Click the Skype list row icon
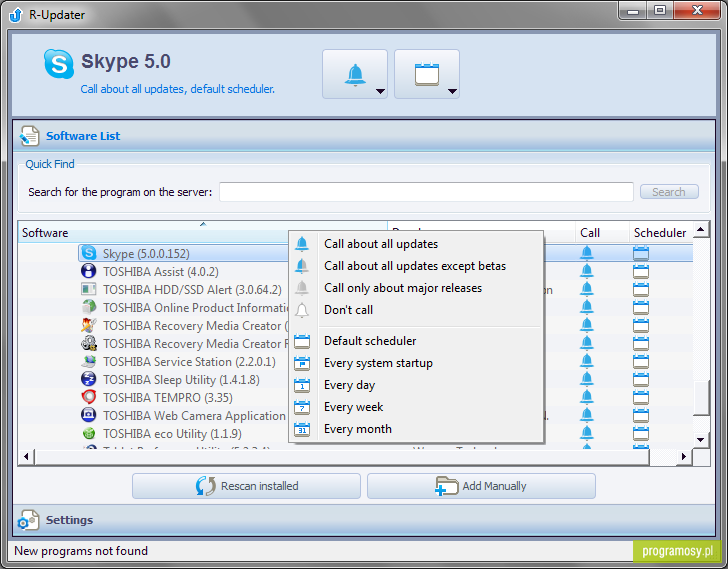 pos(88,253)
